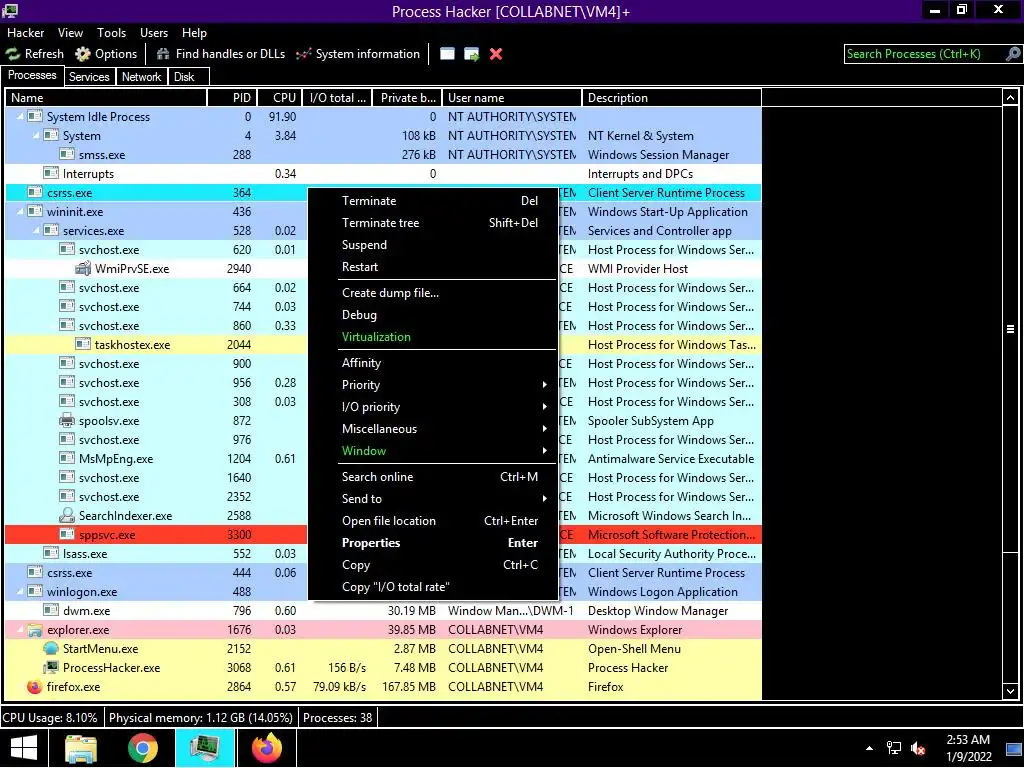Screen dimensions: 1024x768
Task: Expand the Send to submenu
Action: point(433,498)
